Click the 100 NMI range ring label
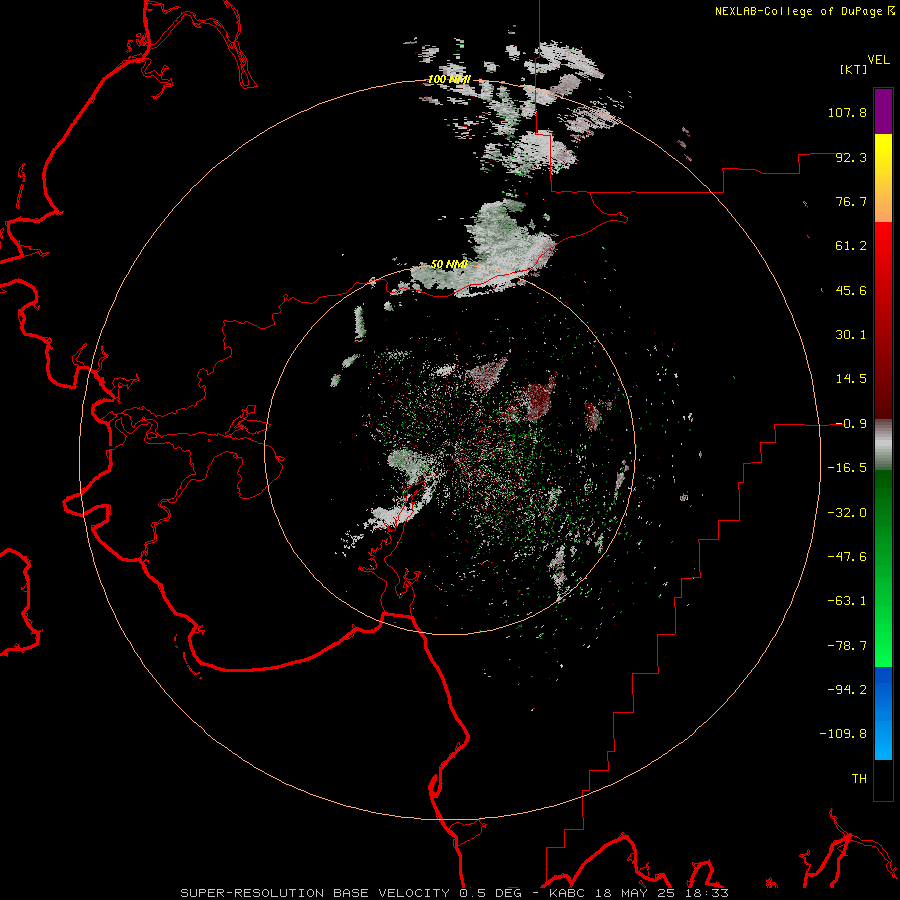Image resolution: width=900 pixels, height=900 pixels. 449,79
